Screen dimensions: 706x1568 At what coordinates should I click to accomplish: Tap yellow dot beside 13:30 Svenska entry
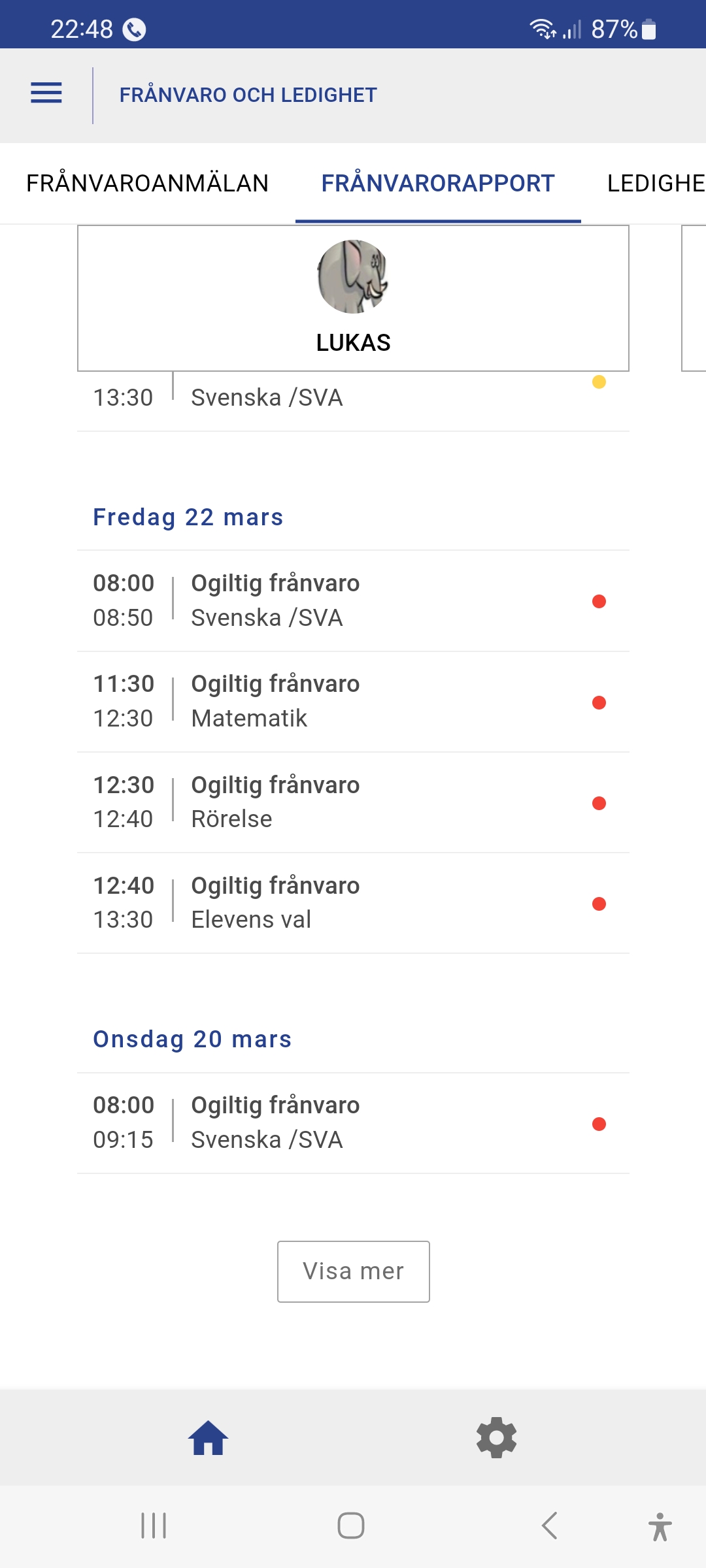[599, 382]
